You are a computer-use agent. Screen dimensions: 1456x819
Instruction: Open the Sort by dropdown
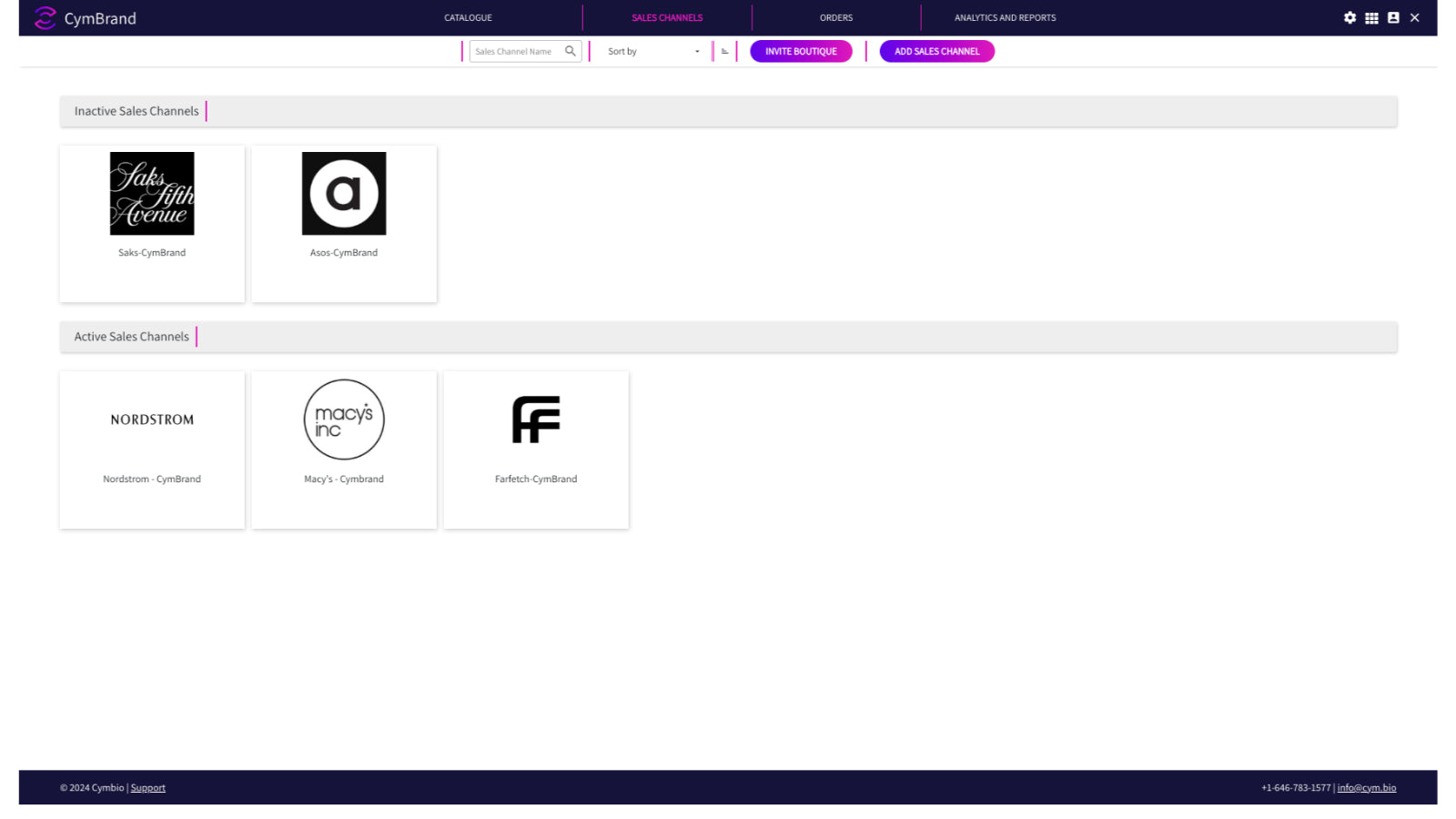[x=653, y=51]
